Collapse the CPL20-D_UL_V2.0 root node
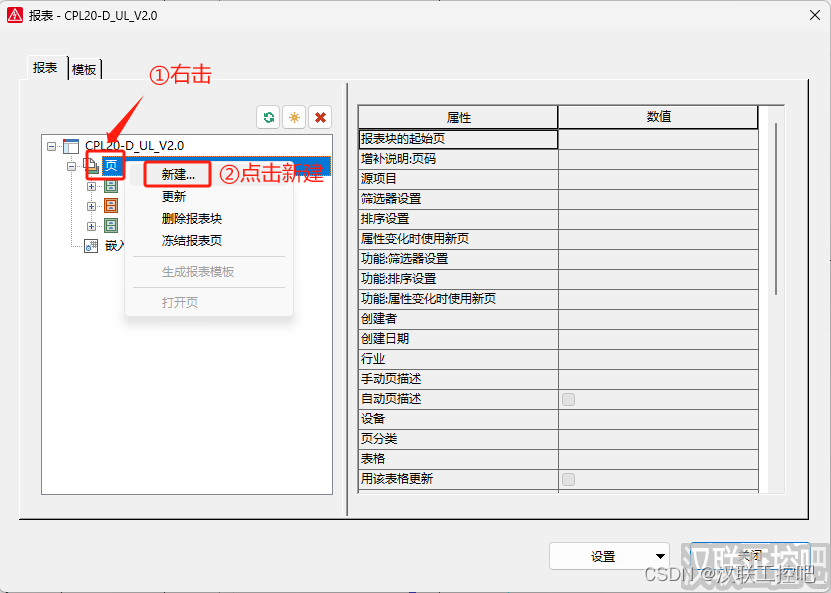The width and height of the screenshot is (831, 593). (x=51, y=146)
